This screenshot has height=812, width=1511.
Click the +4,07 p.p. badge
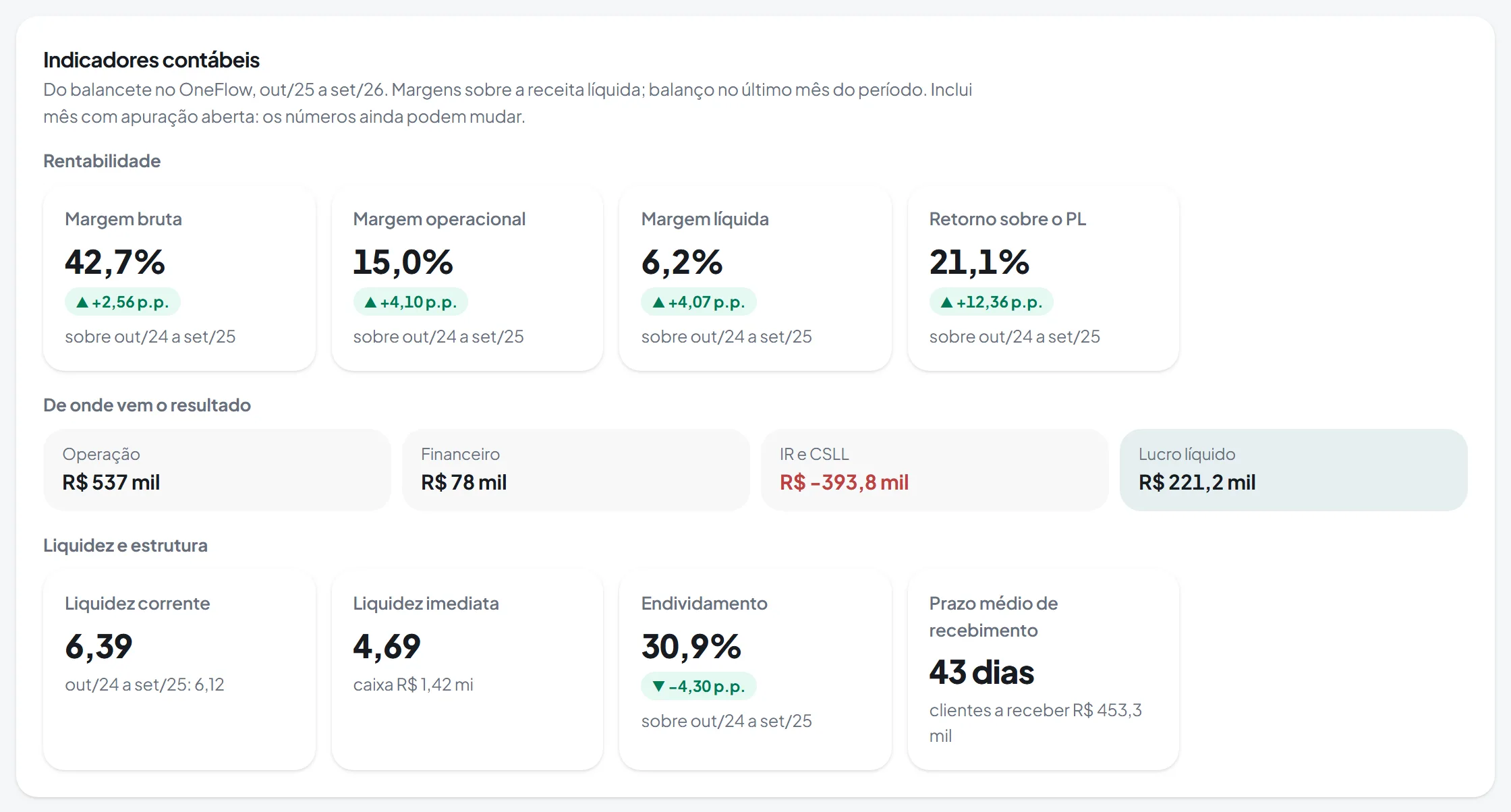pyautogui.click(x=698, y=301)
